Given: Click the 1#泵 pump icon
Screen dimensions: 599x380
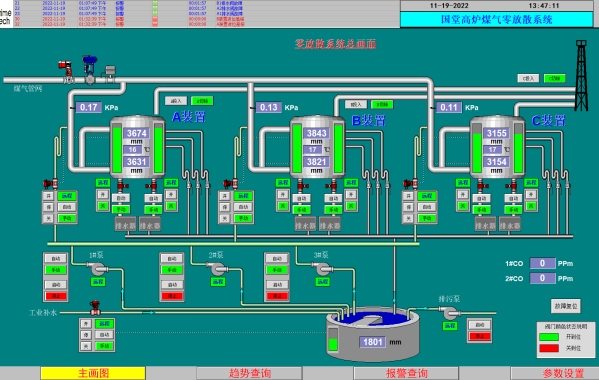Looking at the screenshot, I should click(x=99, y=269).
